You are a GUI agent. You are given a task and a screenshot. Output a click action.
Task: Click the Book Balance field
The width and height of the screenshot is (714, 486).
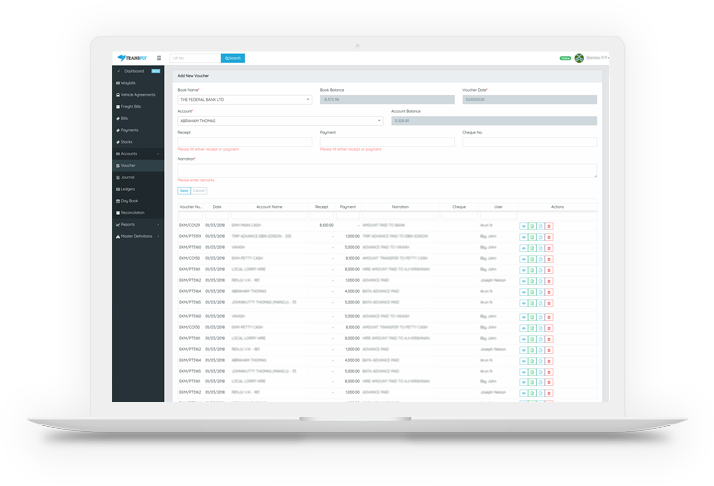[x=387, y=99]
